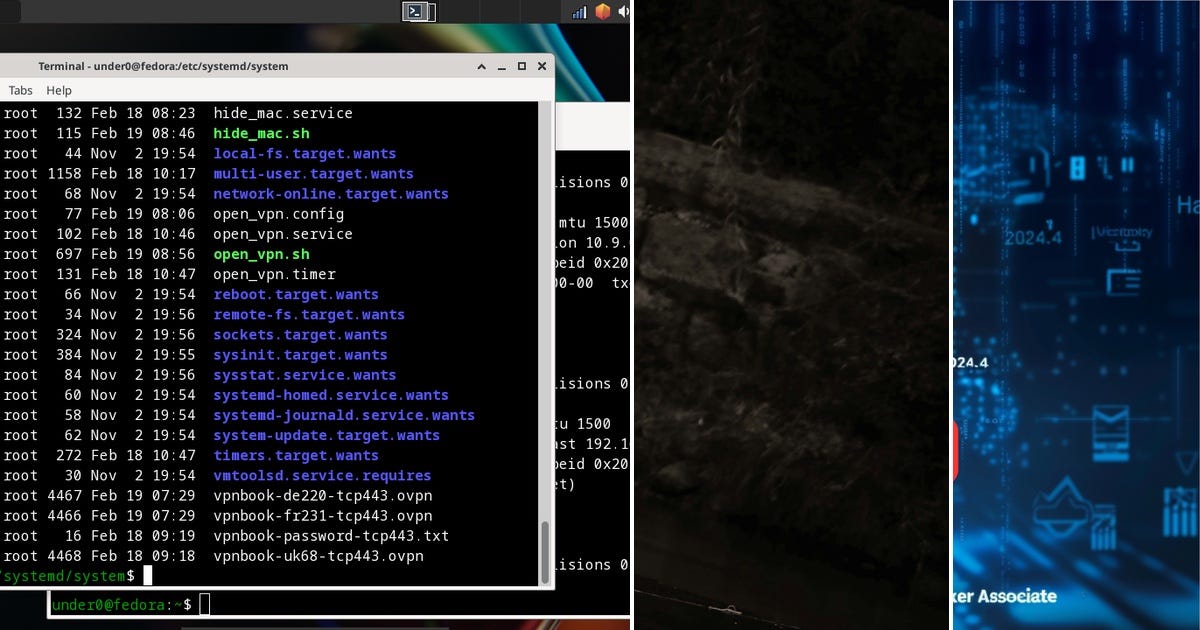
Task: Click the sockets.target.wants directory entry
Action: pos(299,334)
